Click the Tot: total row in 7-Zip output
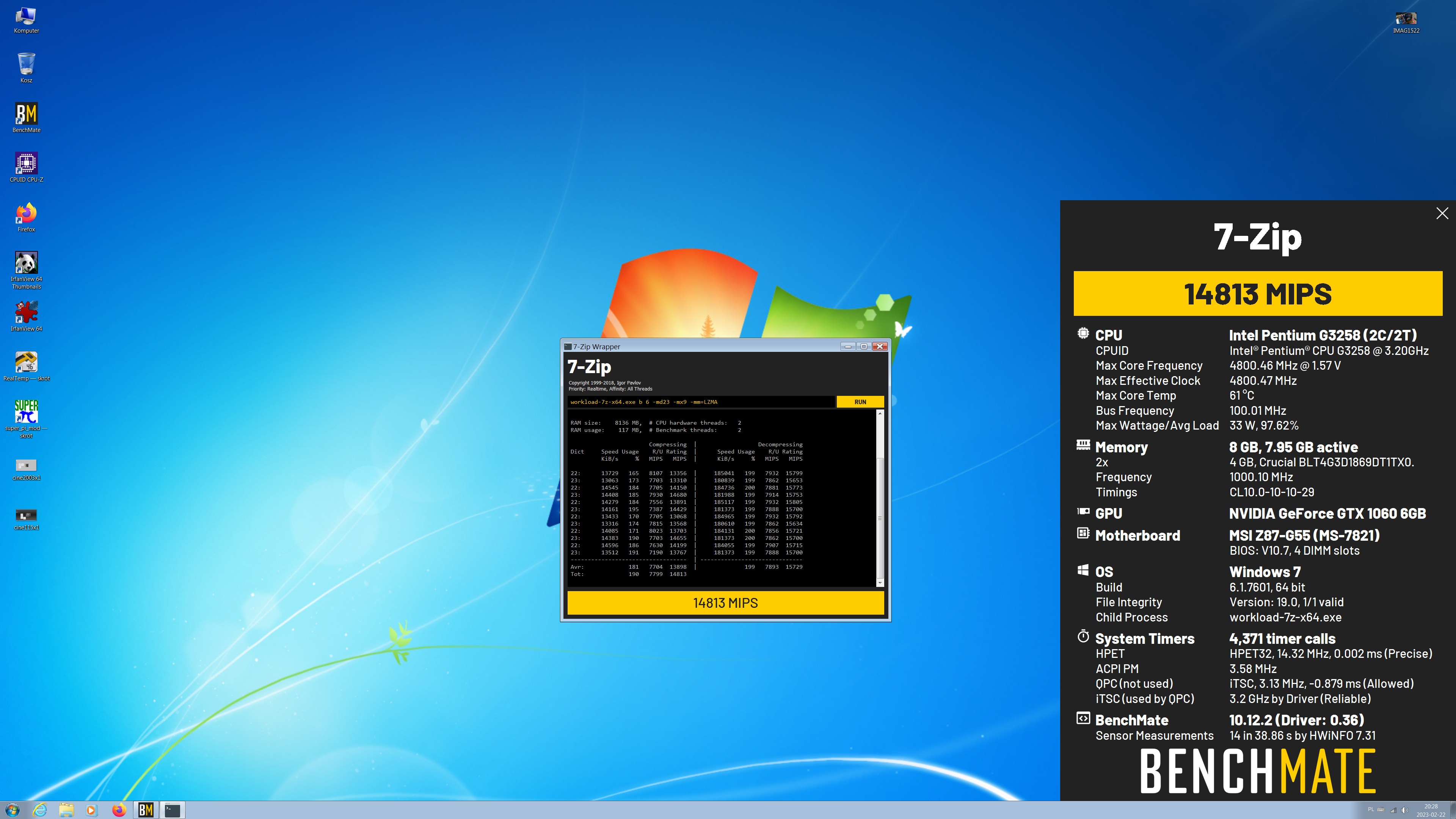The height and width of the screenshot is (819, 1456). tap(629, 574)
